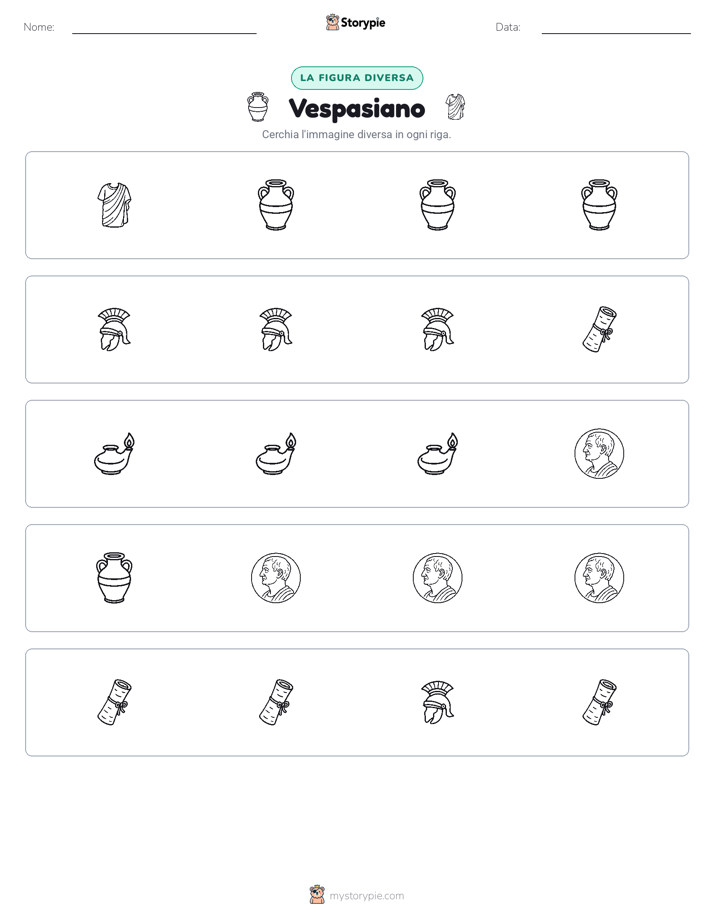Click the bear logo in the footer

tap(317, 895)
